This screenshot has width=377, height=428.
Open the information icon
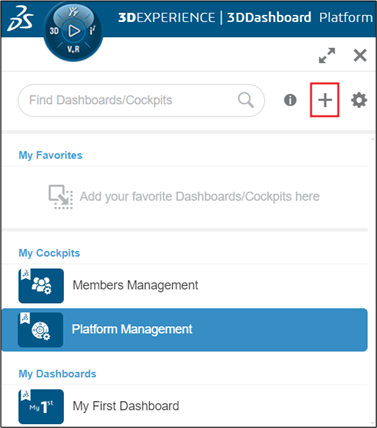290,100
